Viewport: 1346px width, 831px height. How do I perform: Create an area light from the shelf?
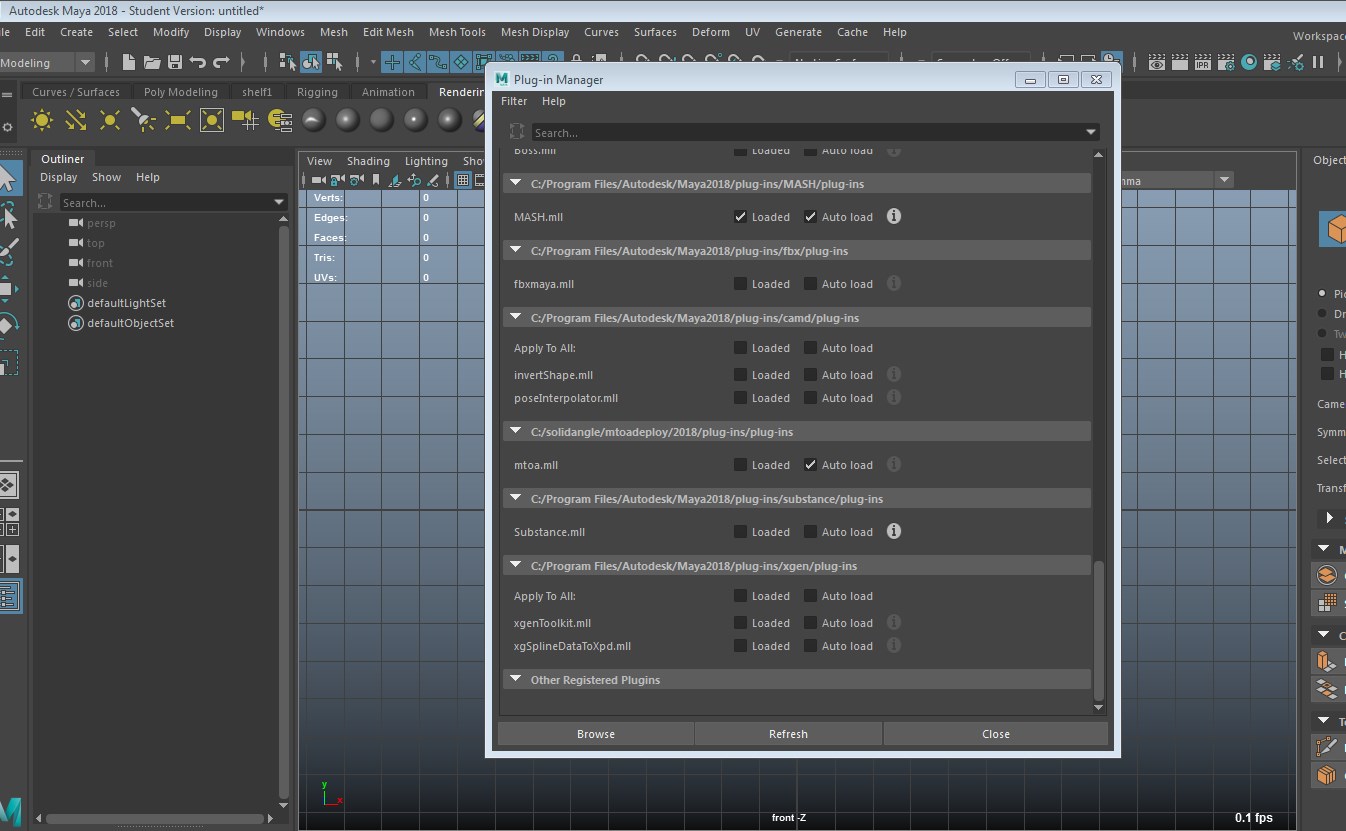coord(178,120)
